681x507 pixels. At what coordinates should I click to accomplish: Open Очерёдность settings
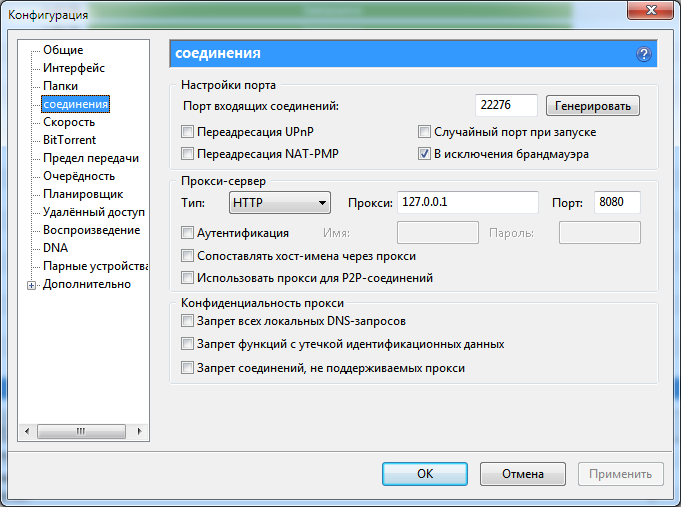[x=79, y=176]
